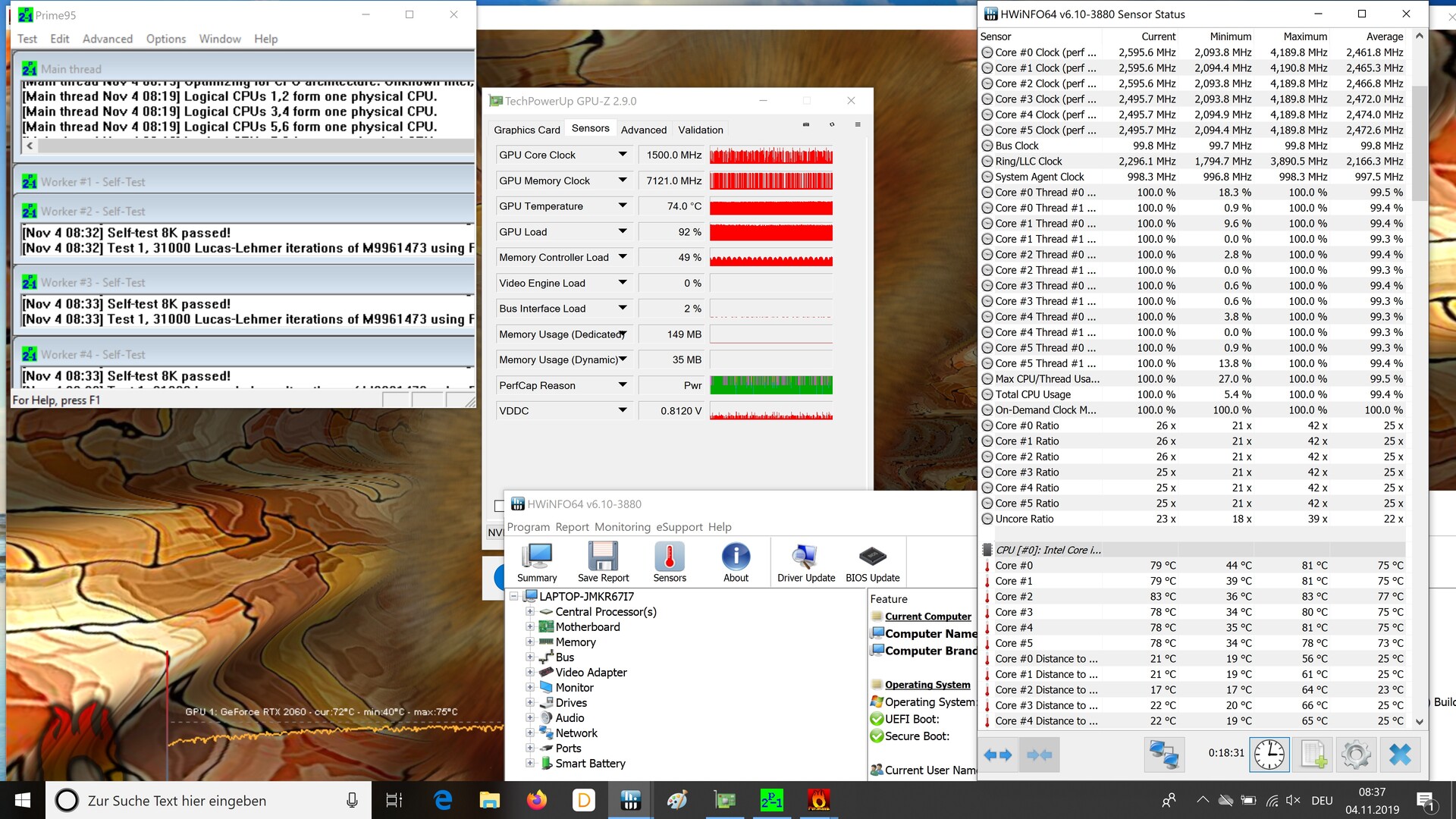The height and width of the screenshot is (819, 1456).
Task: Open the HWiNFO64 Monitoring menu
Action: (623, 527)
